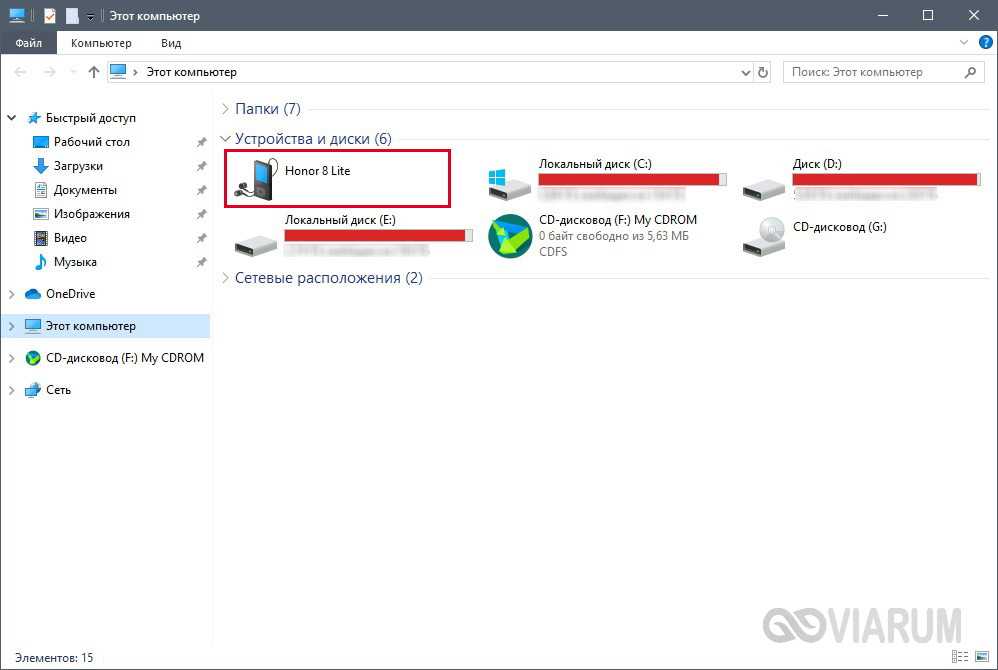The image size is (998, 670).
Task: Switch to details view icon
Action: tap(960, 657)
